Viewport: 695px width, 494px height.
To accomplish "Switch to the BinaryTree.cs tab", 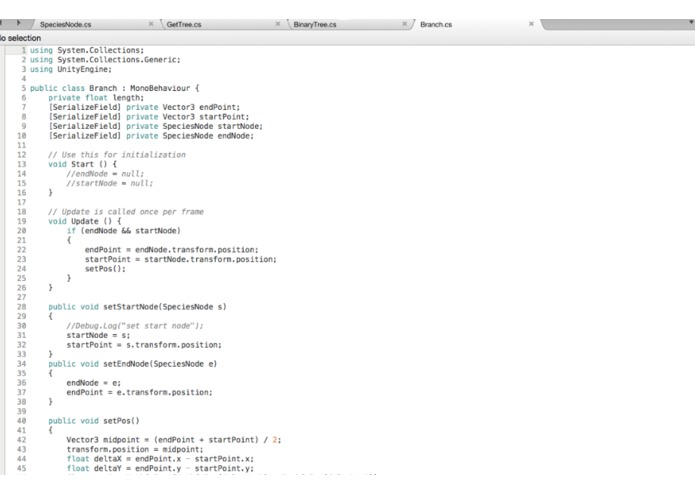I will pyautogui.click(x=315, y=24).
